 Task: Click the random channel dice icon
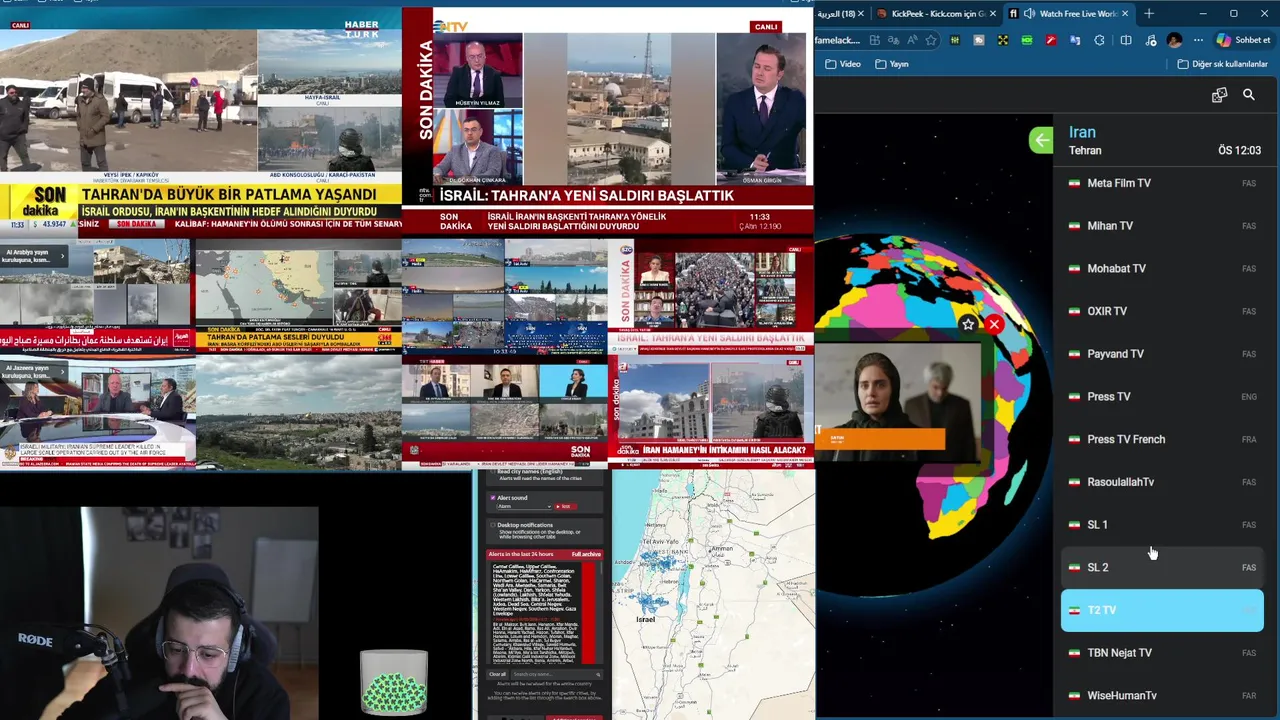pos(1219,95)
